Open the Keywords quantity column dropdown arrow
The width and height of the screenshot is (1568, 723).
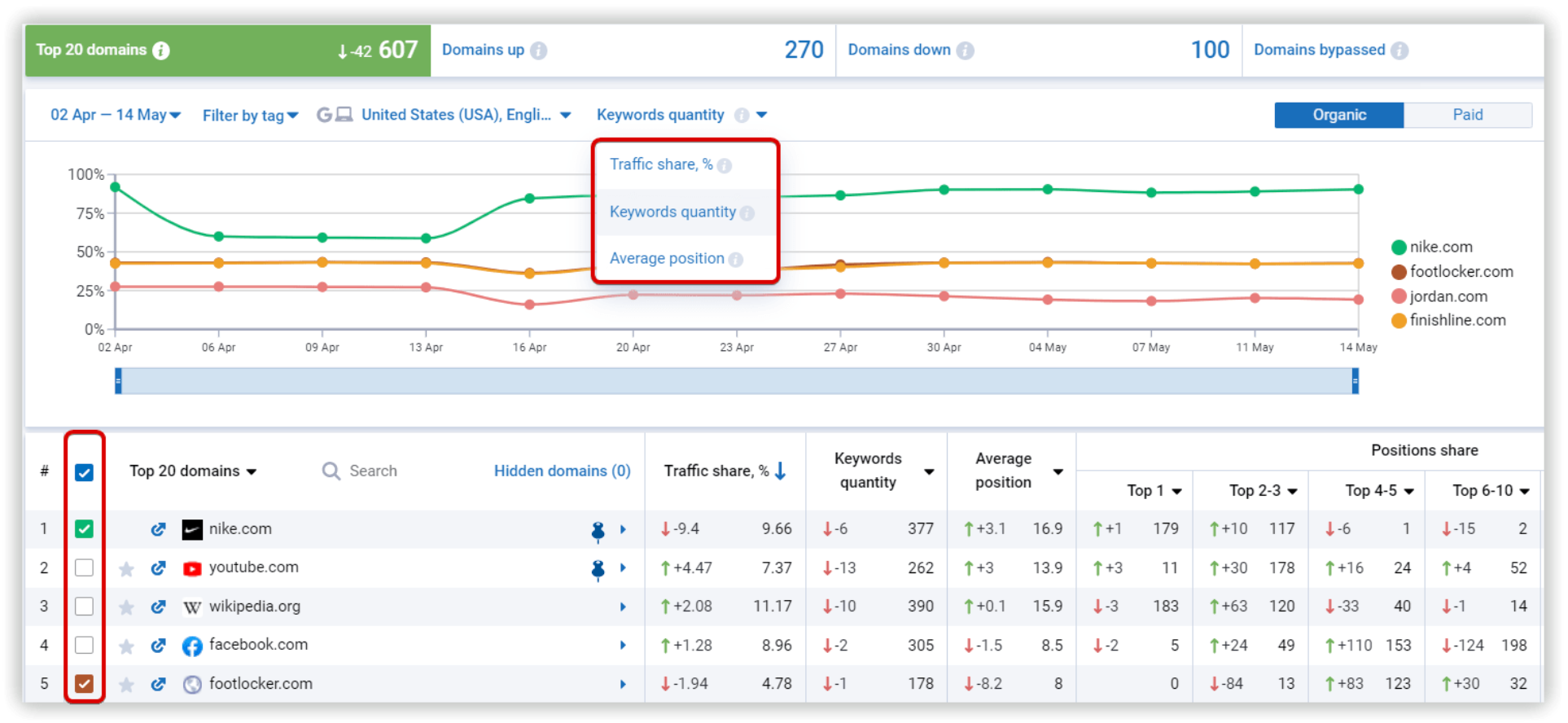[x=929, y=472]
